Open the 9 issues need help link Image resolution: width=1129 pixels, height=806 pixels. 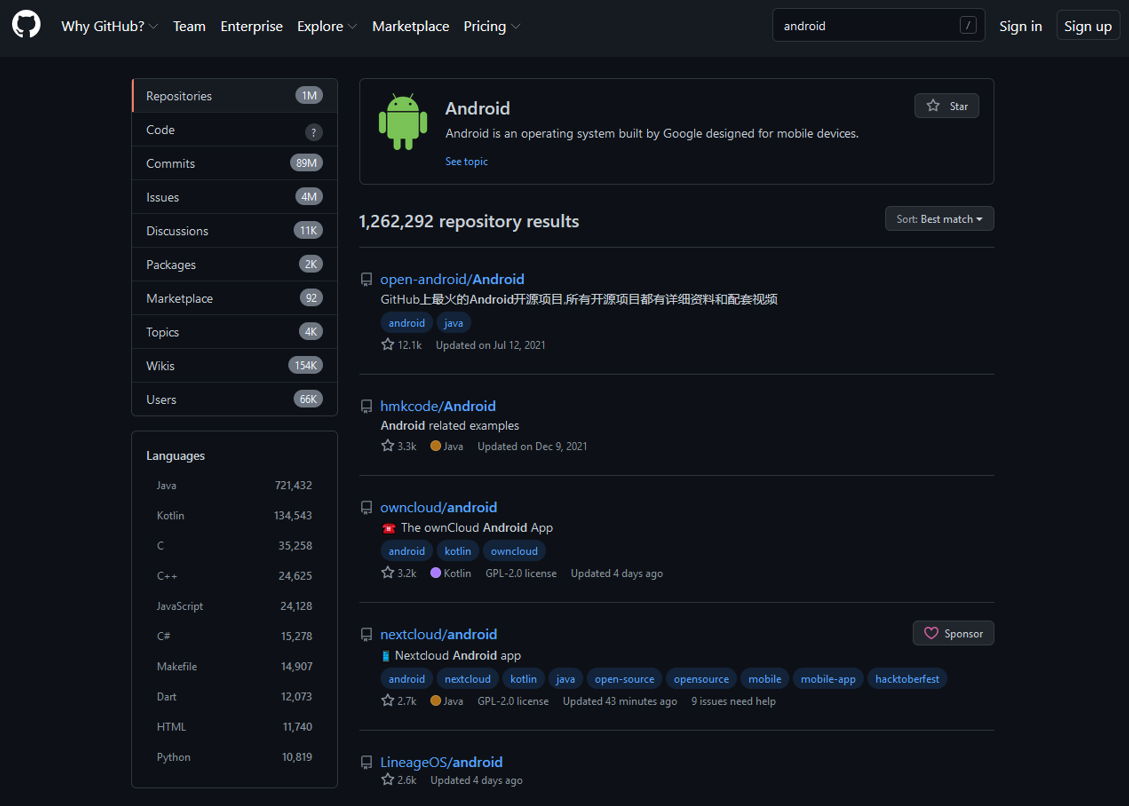tap(733, 701)
